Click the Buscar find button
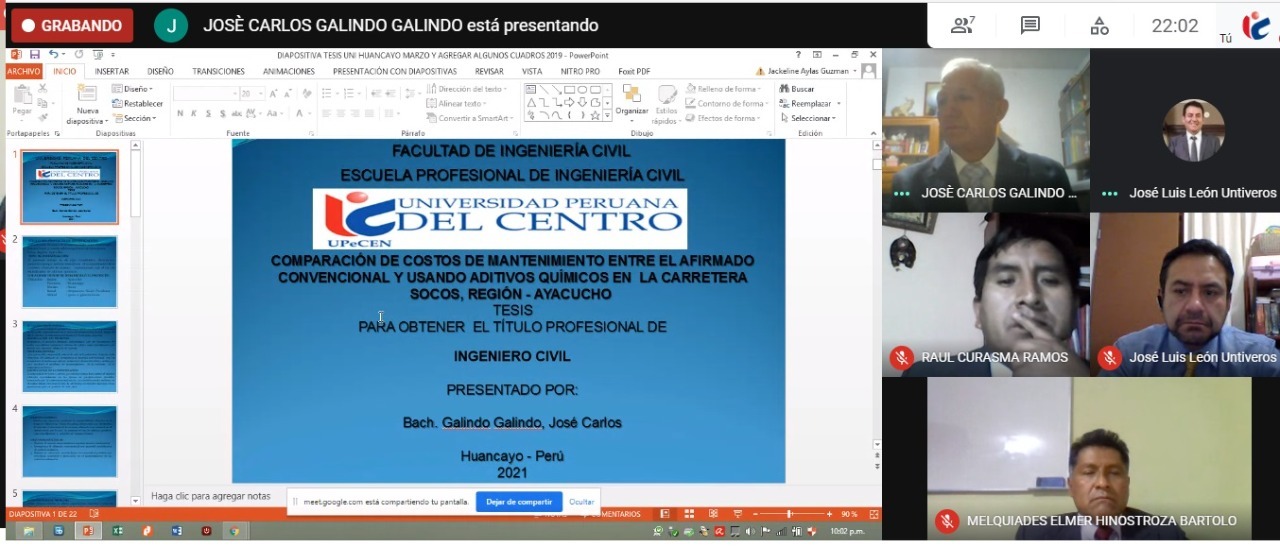This screenshot has height=547, width=1280. click(797, 89)
